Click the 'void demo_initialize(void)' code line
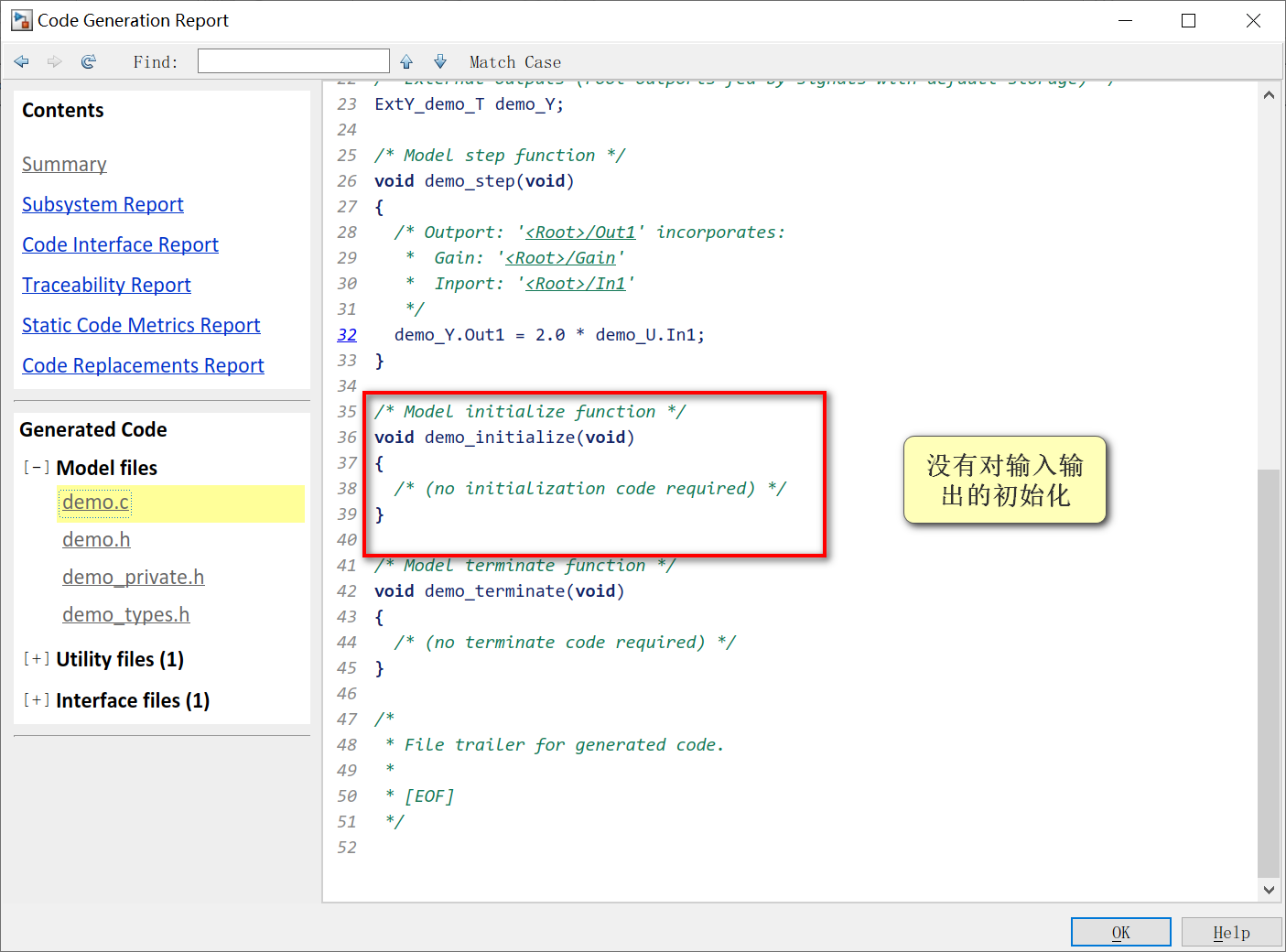1286x952 pixels. pos(504,438)
